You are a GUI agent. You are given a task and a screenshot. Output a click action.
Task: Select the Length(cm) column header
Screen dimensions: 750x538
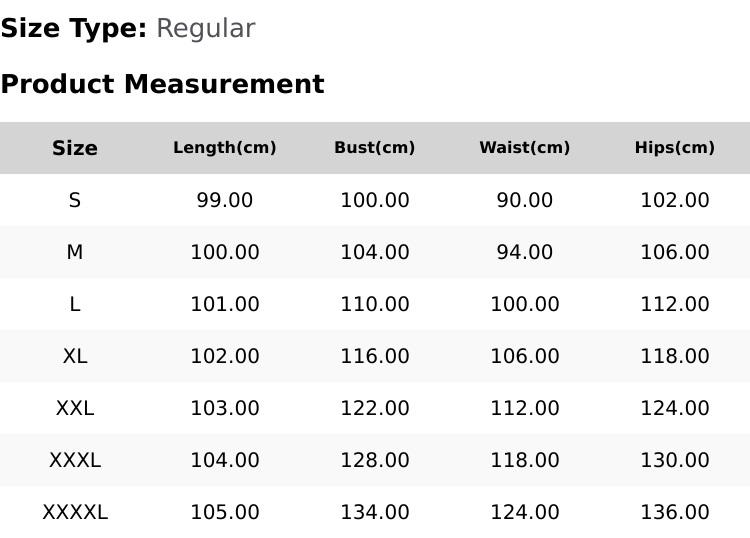[x=225, y=148]
